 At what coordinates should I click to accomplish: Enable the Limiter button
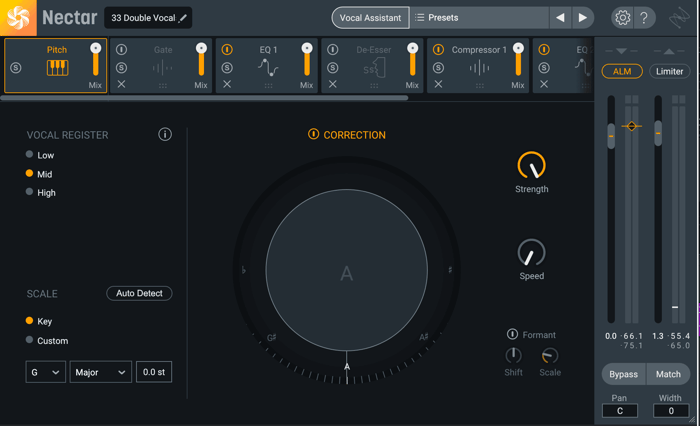click(x=669, y=71)
